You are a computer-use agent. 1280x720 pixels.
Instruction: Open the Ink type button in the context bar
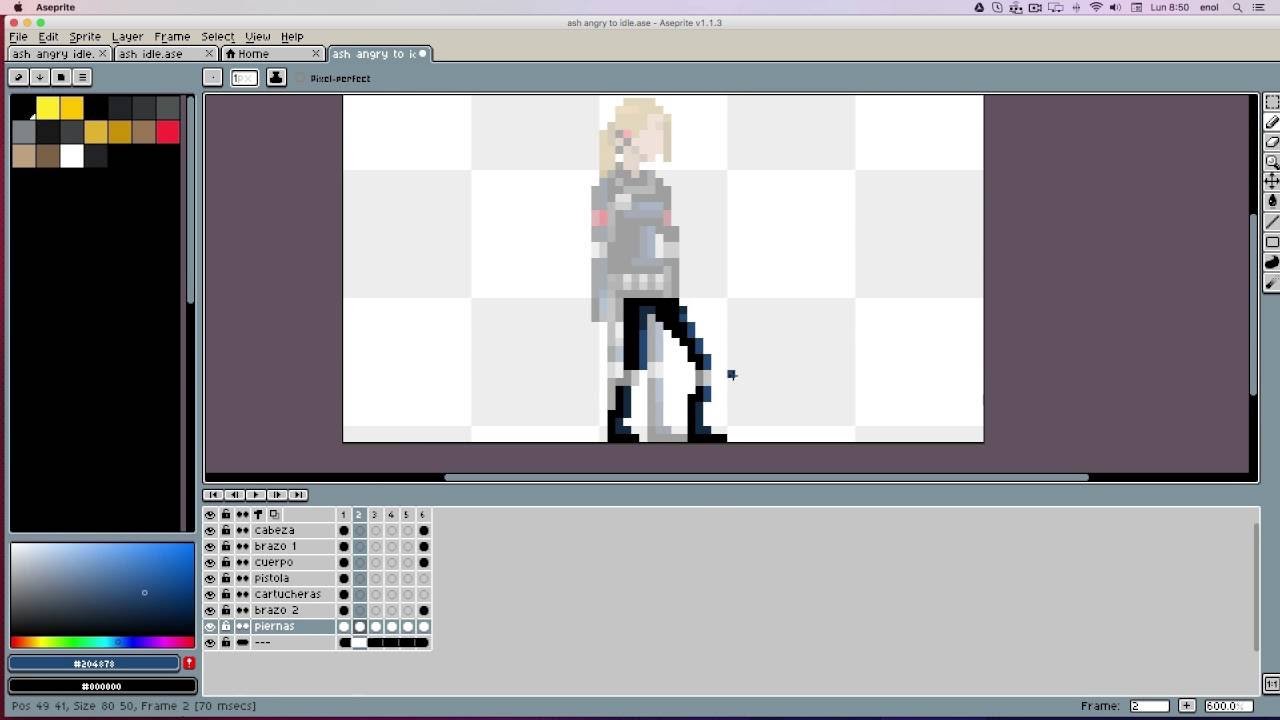(276, 77)
